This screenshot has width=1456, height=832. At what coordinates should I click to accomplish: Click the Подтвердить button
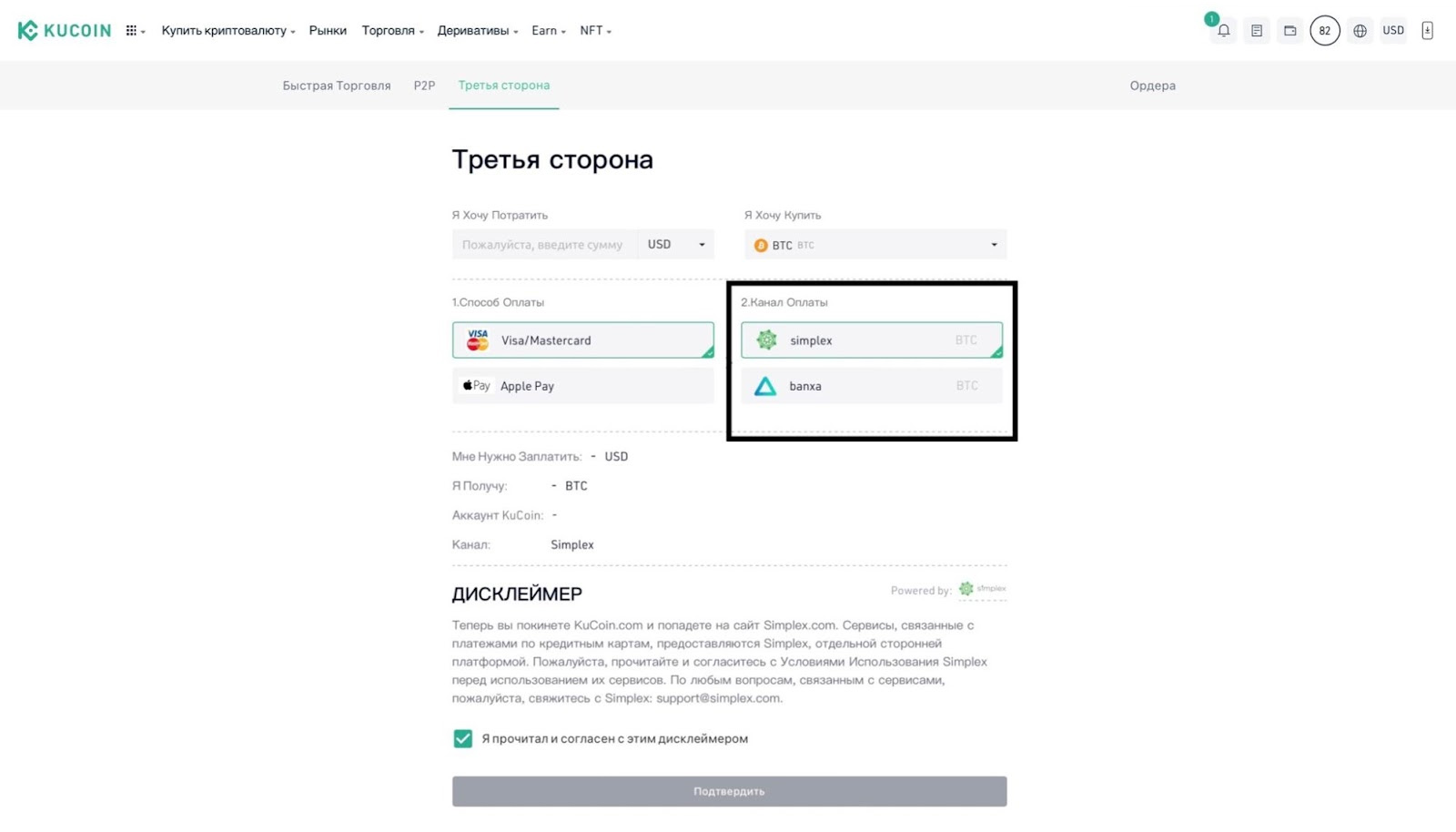[728, 790]
